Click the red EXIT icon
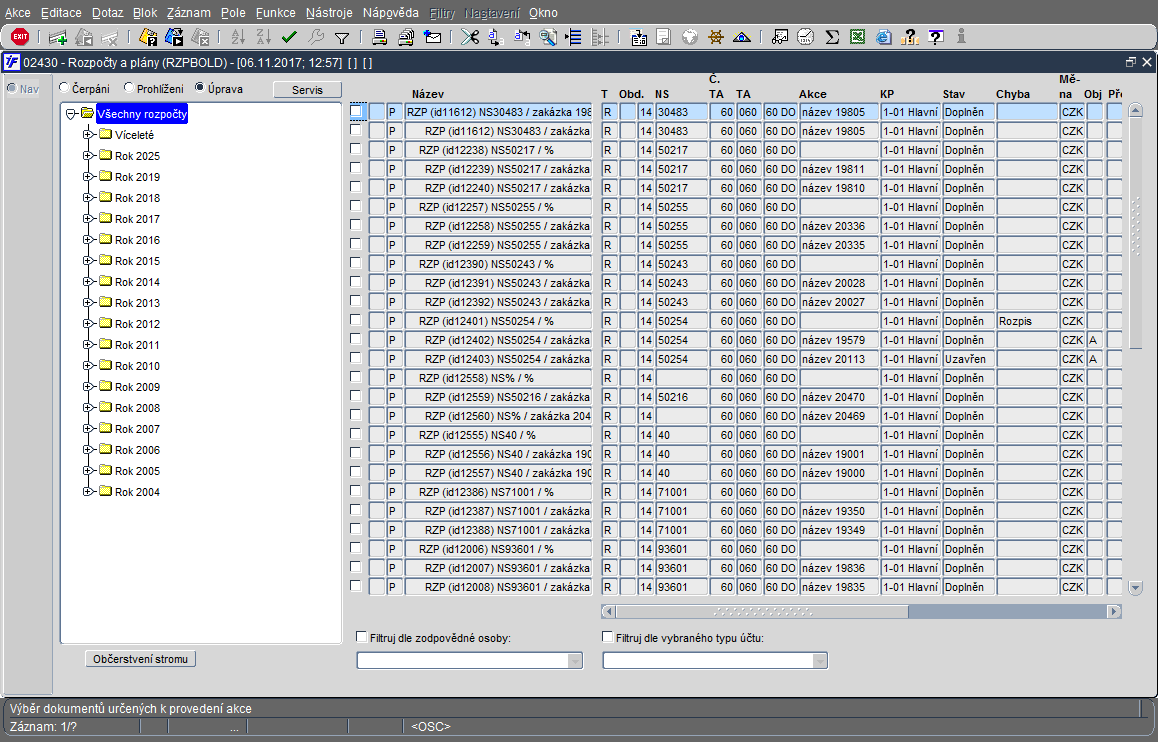The height and width of the screenshot is (742, 1158). pos(20,36)
